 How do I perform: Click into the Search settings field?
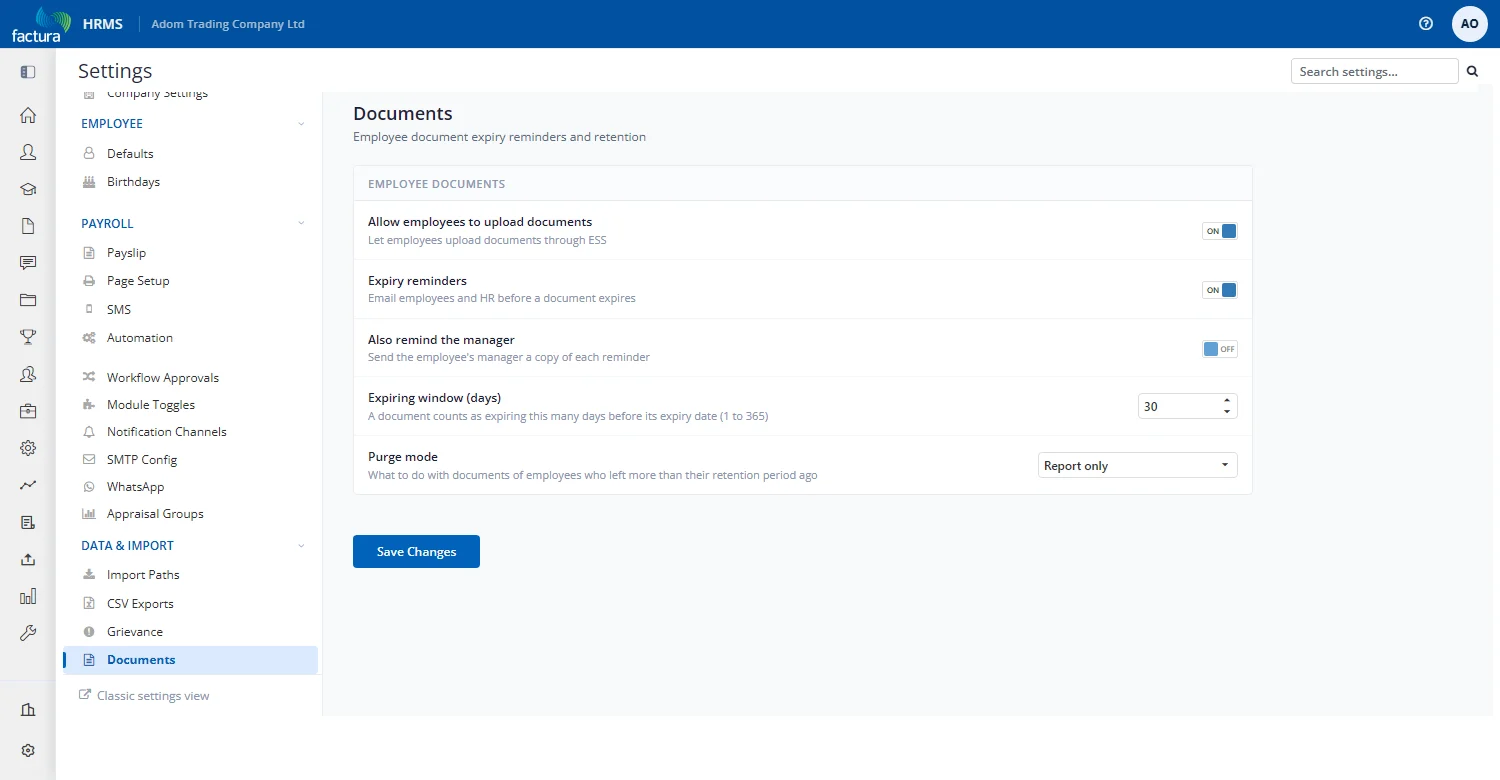pos(1375,71)
